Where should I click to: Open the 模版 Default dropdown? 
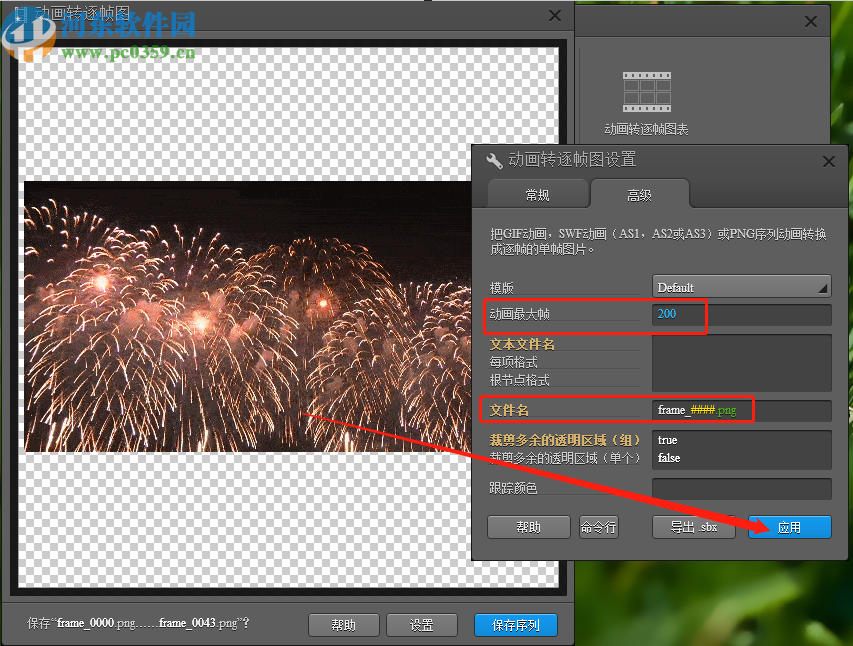(741, 287)
